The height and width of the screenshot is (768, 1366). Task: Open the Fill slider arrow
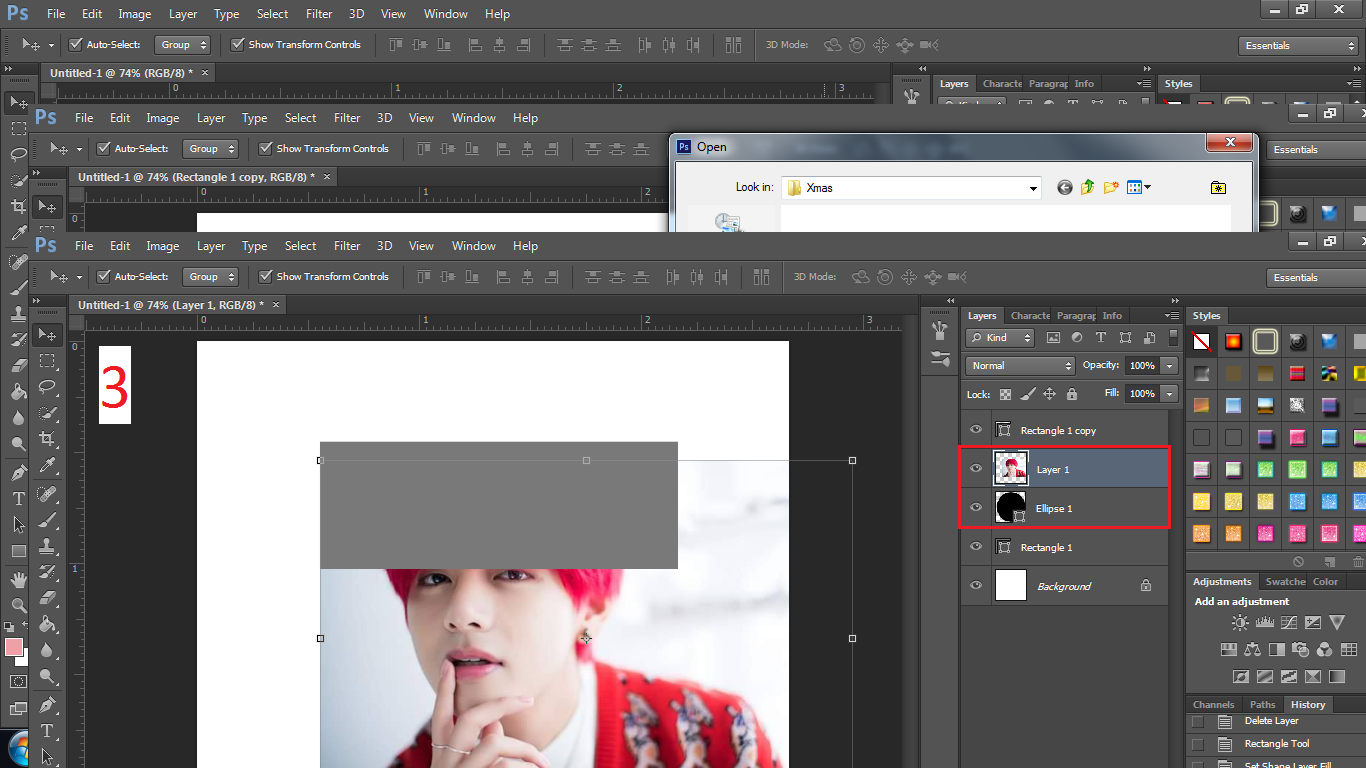click(x=1170, y=394)
